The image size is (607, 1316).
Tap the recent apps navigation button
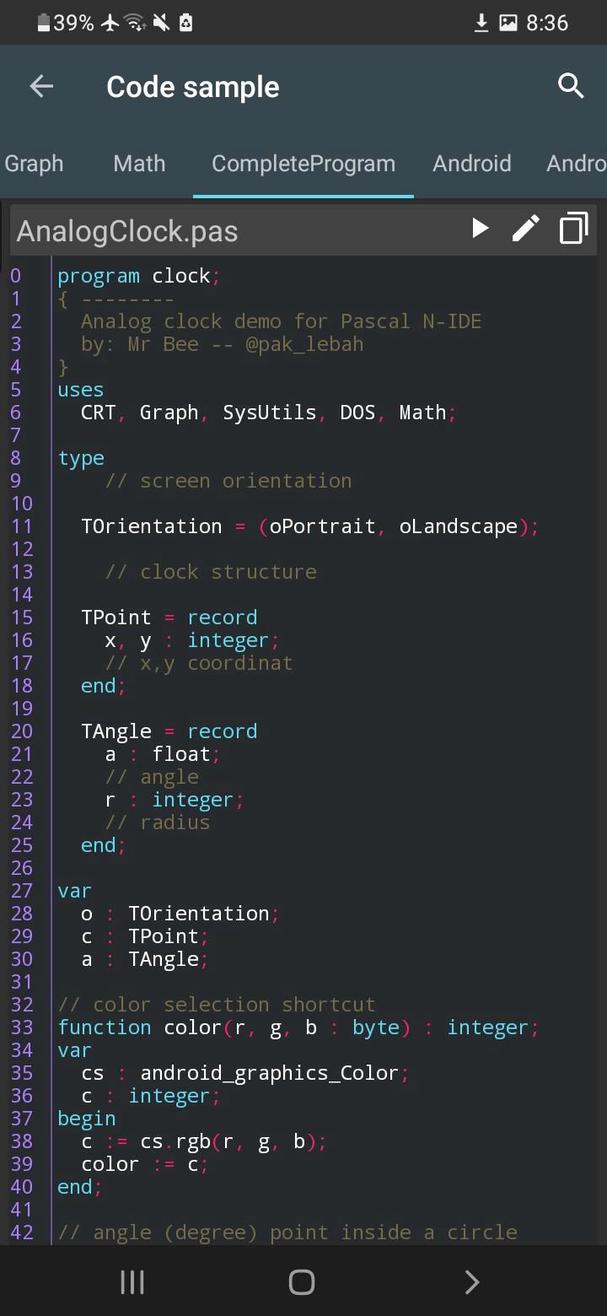[131, 1281]
